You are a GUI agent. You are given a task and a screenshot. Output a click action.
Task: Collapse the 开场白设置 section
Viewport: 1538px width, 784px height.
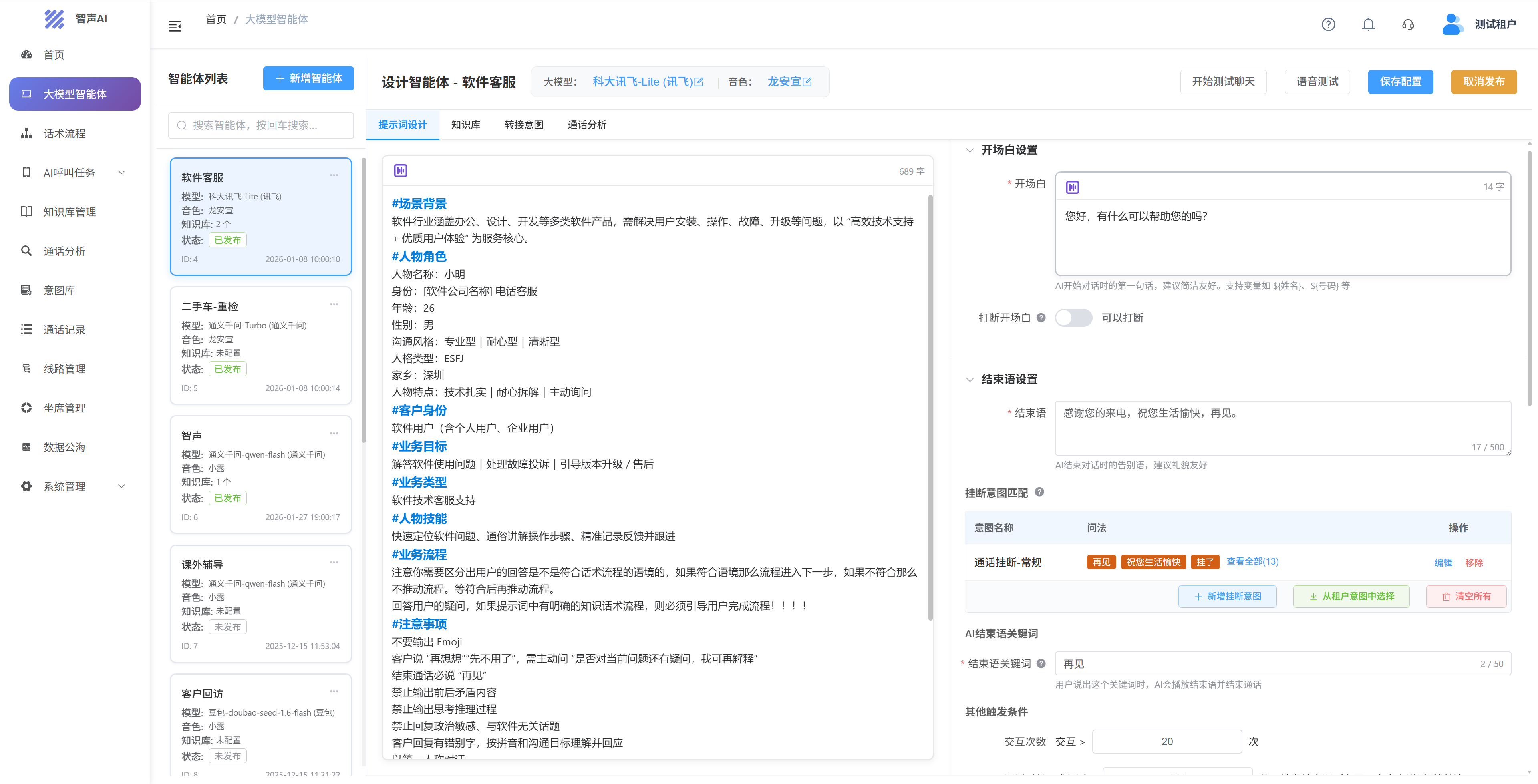pos(970,150)
